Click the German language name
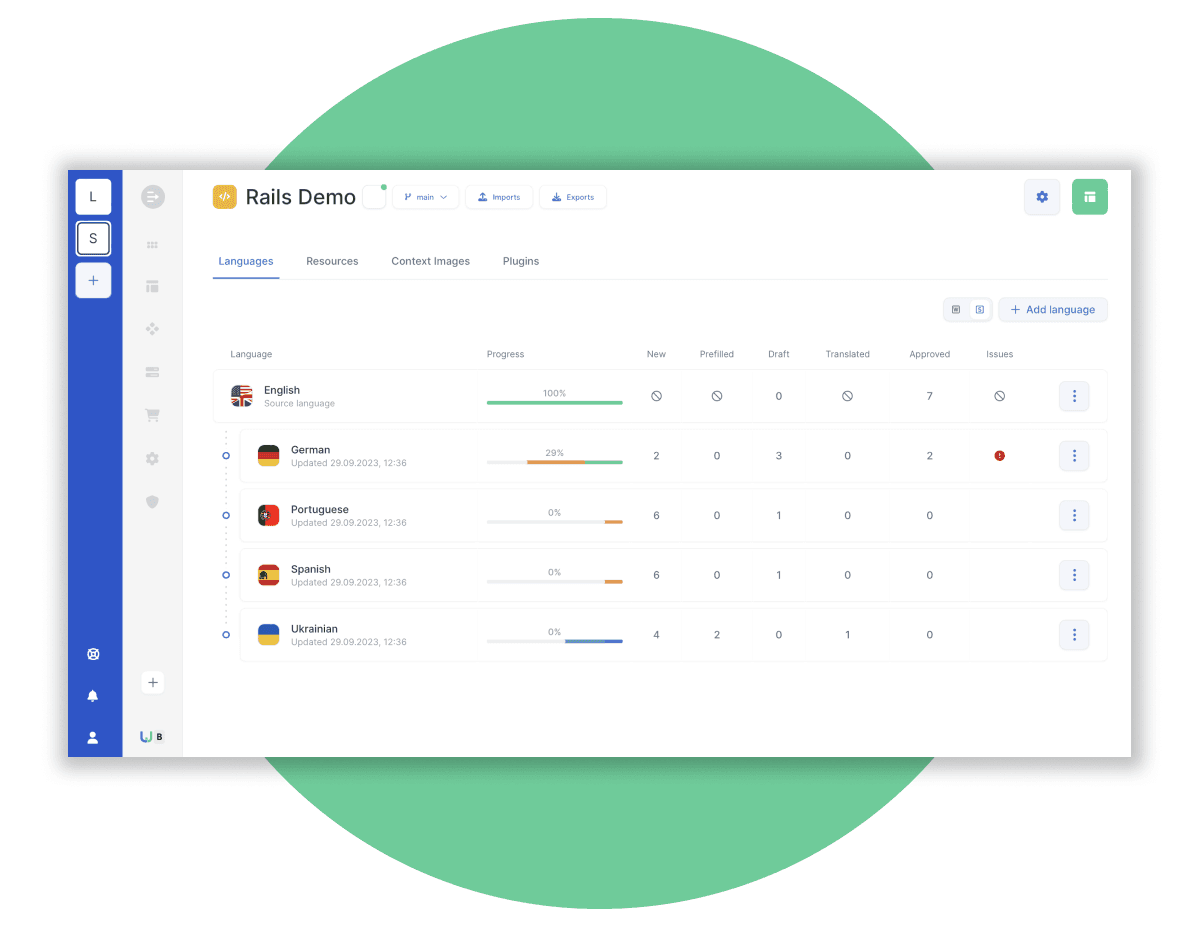The image size is (1200, 928). point(310,450)
